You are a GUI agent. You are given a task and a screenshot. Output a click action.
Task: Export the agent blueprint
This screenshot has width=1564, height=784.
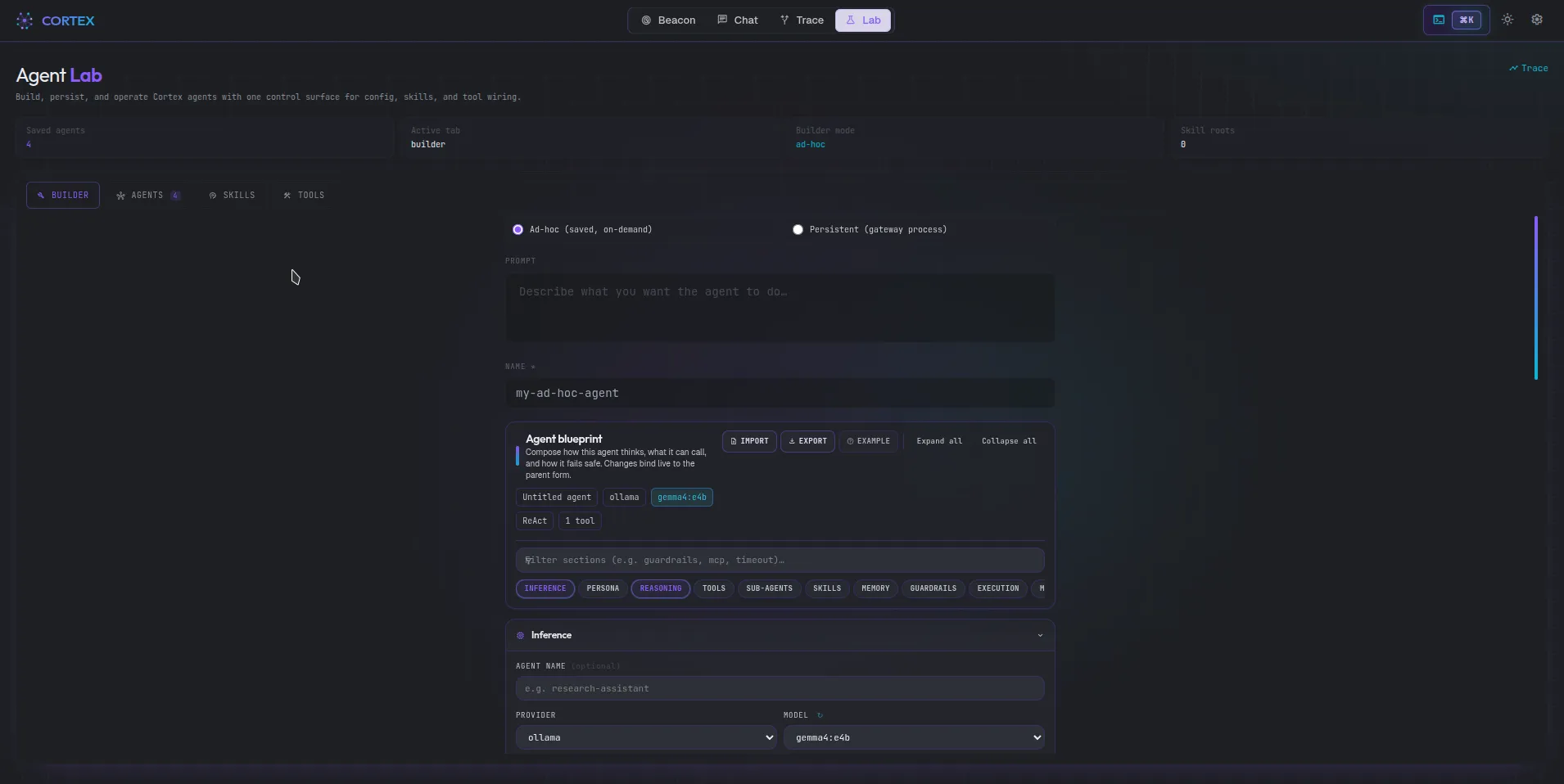pyautogui.click(x=807, y=441)
